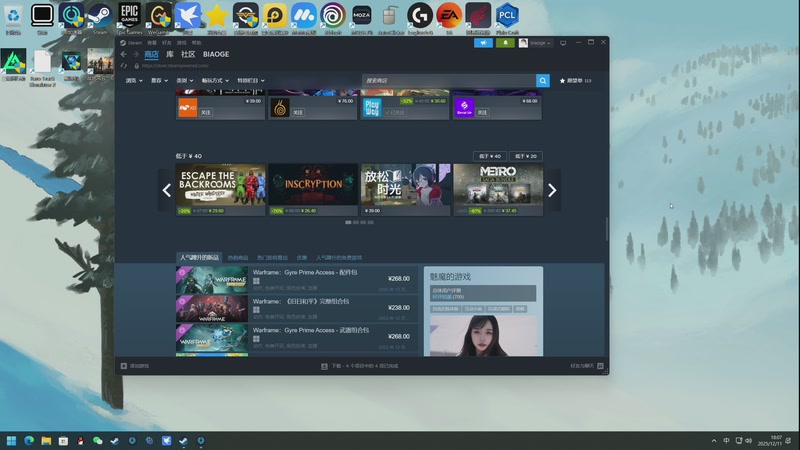Select the 库 library tab

coord(170,54)
